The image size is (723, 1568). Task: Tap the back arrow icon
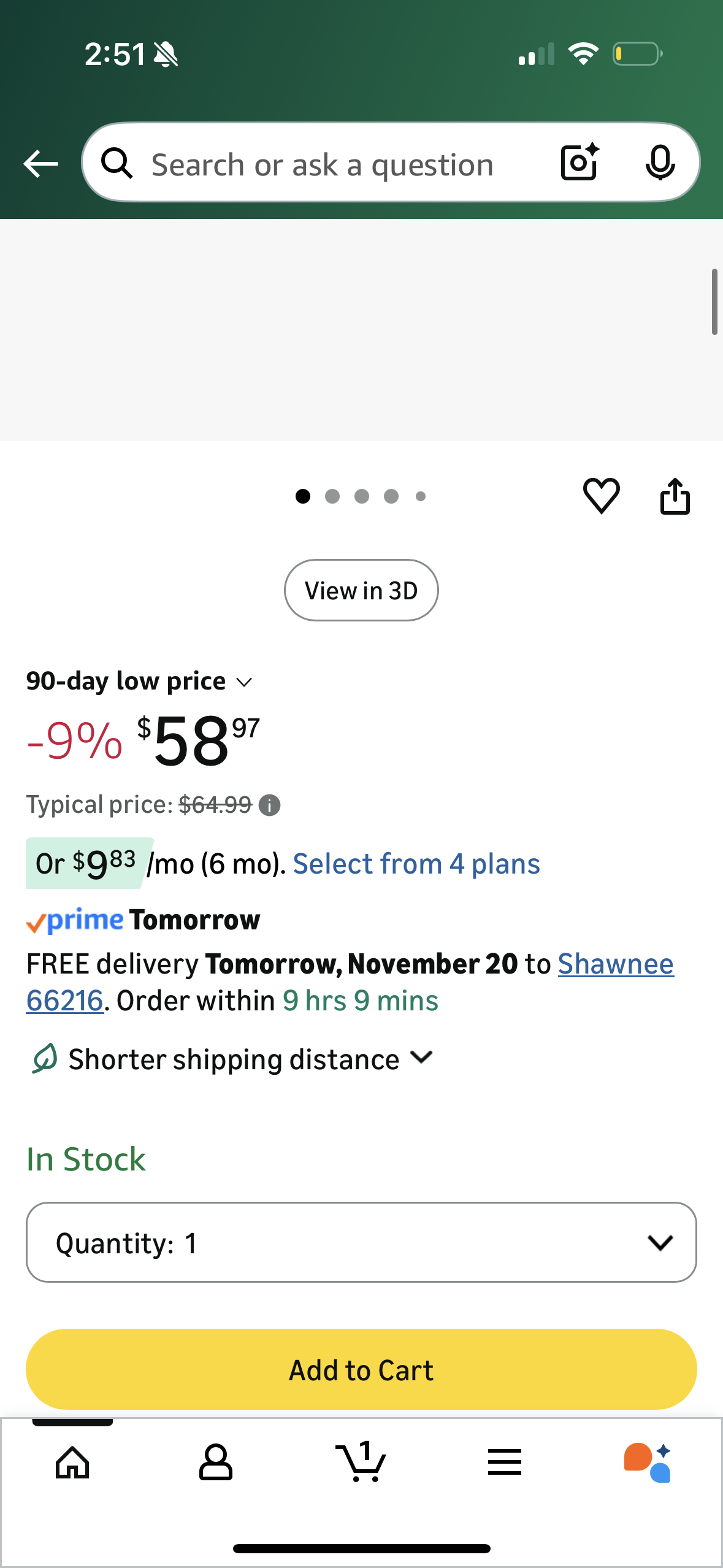click(x=40, y=164)
